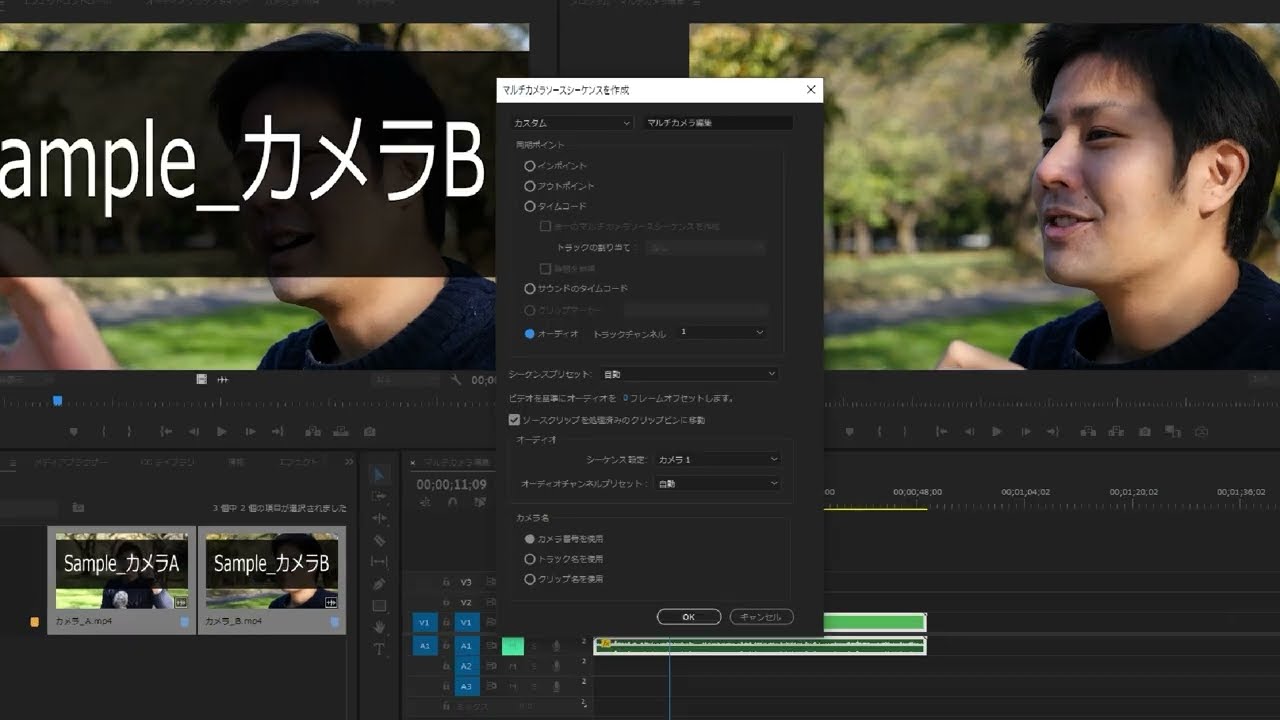Select the Selection arrow tool in toolbar
1280x720 pixels.
[x=379, y=474]
